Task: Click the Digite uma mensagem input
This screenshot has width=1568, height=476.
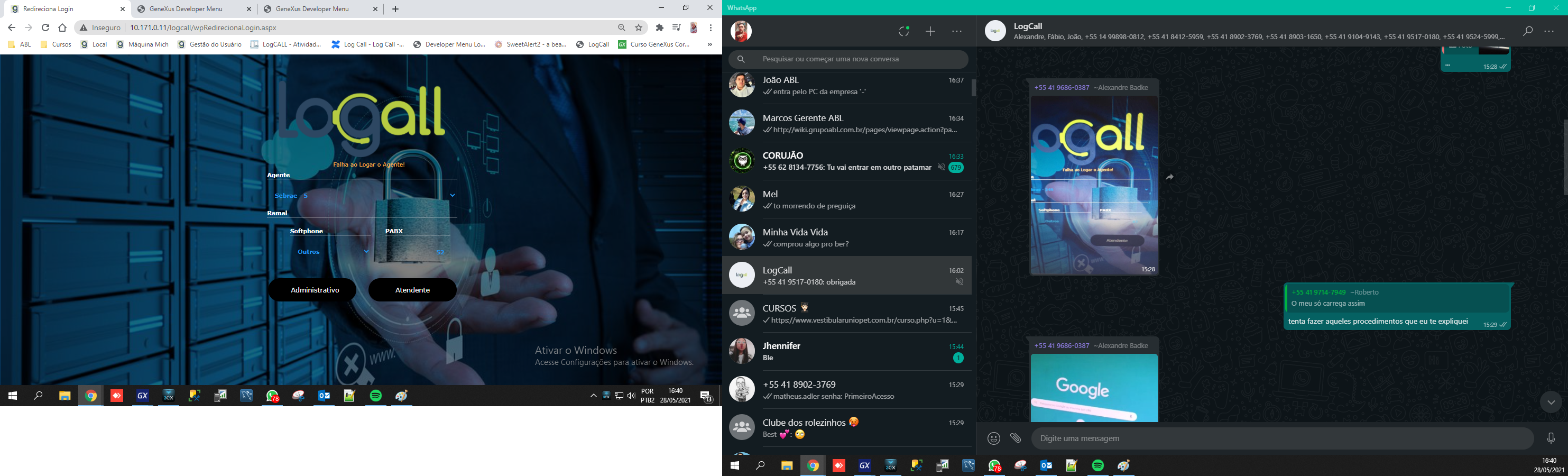Action: 1282,438
